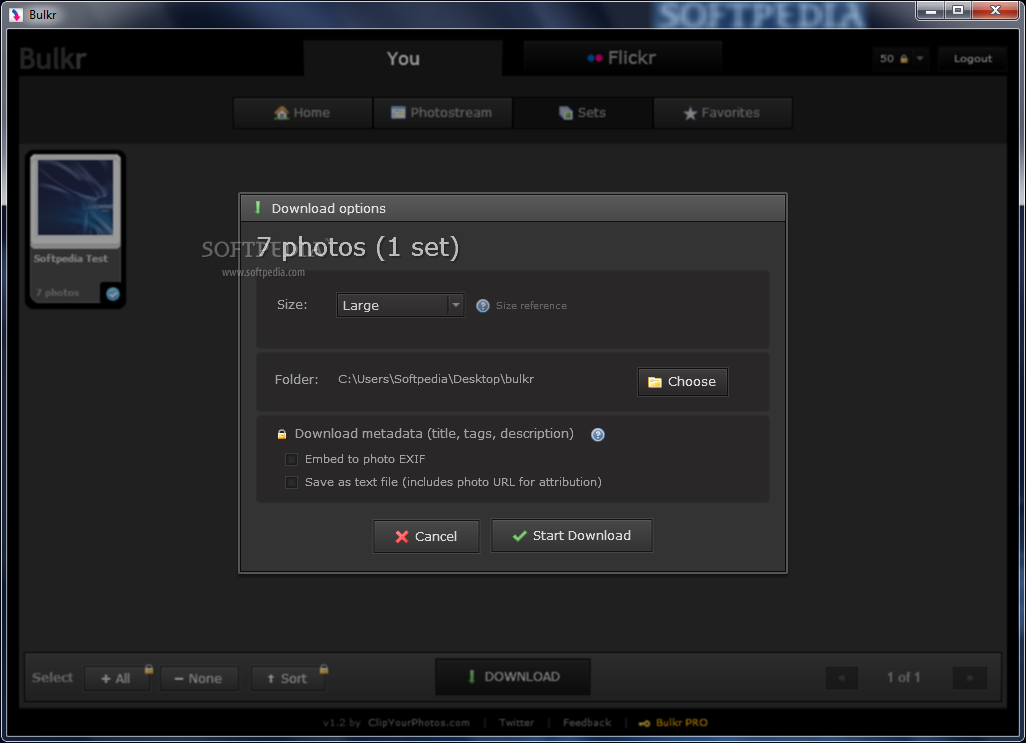Maximize the Bulkr window

(958, 10)
